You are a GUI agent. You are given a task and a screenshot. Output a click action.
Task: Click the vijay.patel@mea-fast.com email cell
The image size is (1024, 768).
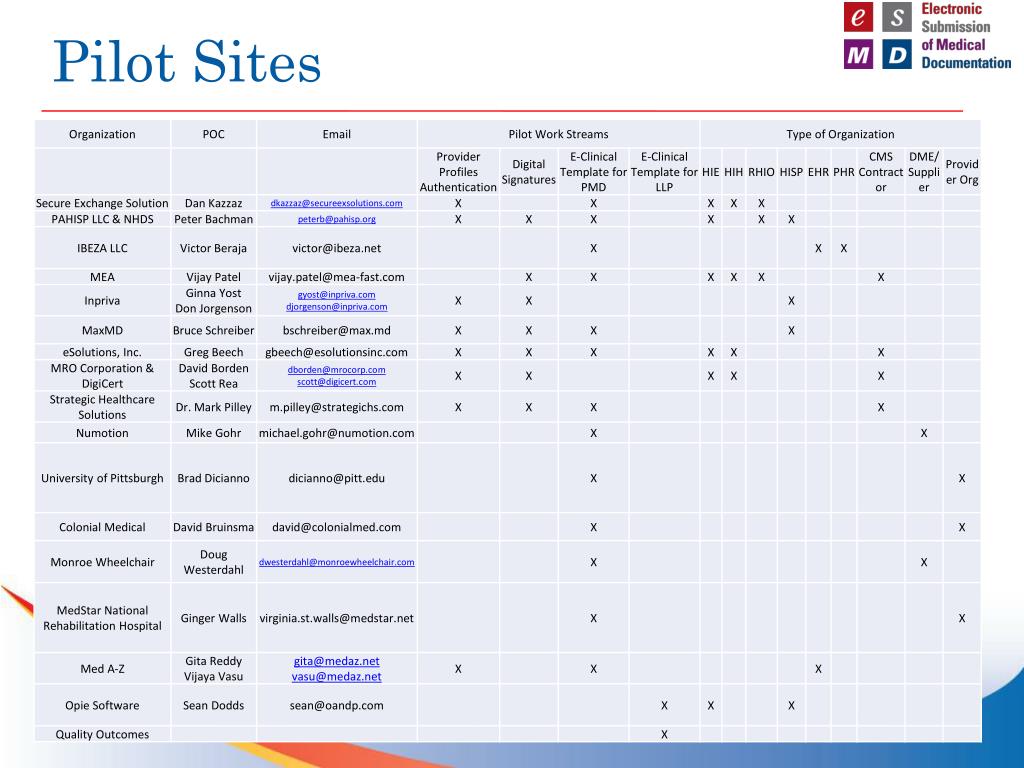[x=336, y=277]
